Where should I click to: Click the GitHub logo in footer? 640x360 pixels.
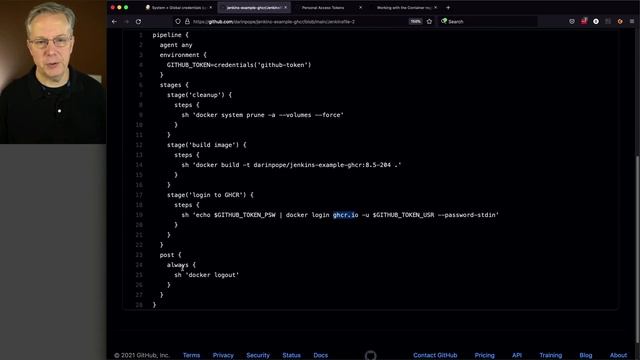pos(371,355)
